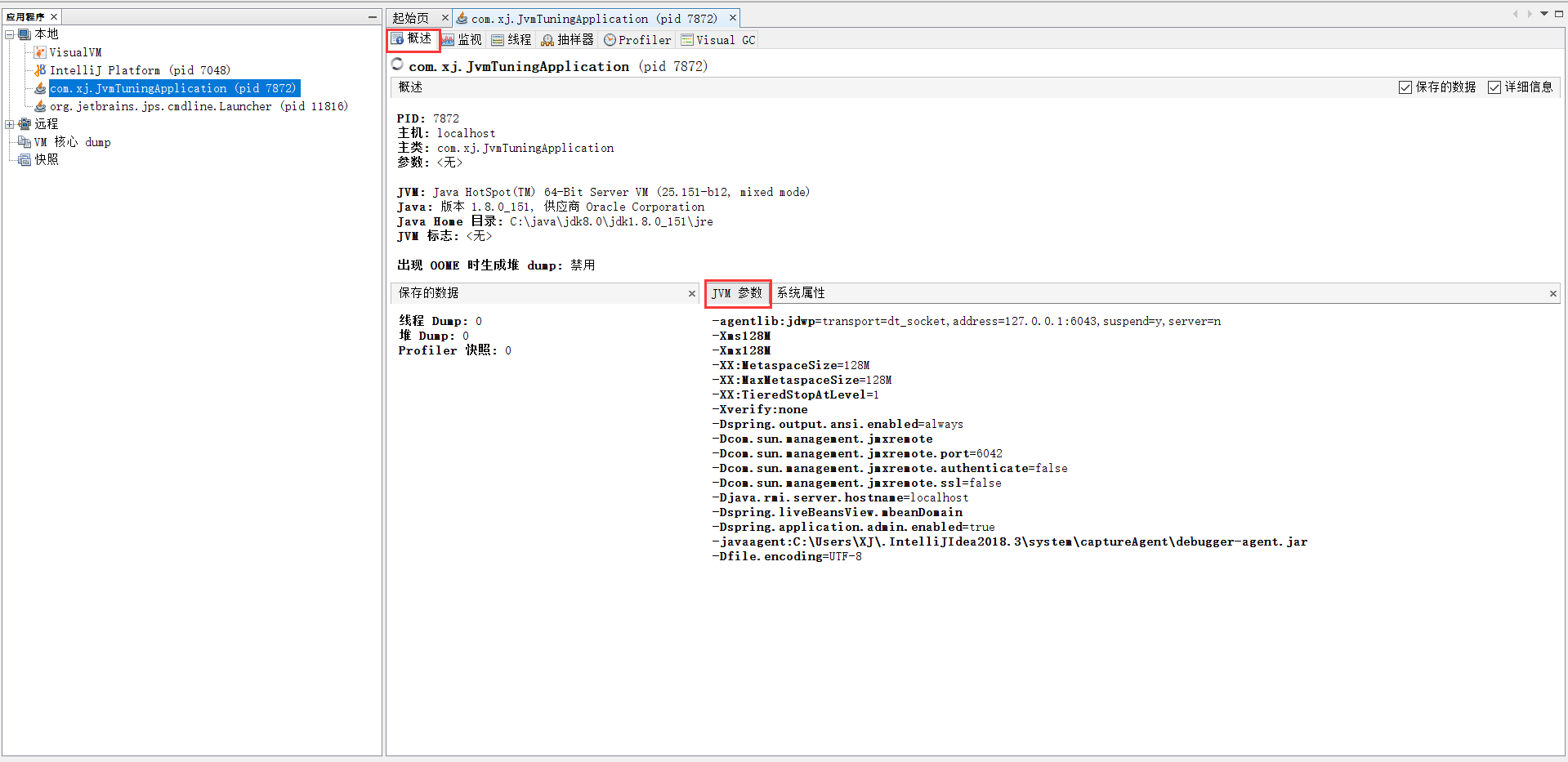The image size is (1568, 762).
Task: Switch to the 系统属性 tab
Action: pos(801,293)
